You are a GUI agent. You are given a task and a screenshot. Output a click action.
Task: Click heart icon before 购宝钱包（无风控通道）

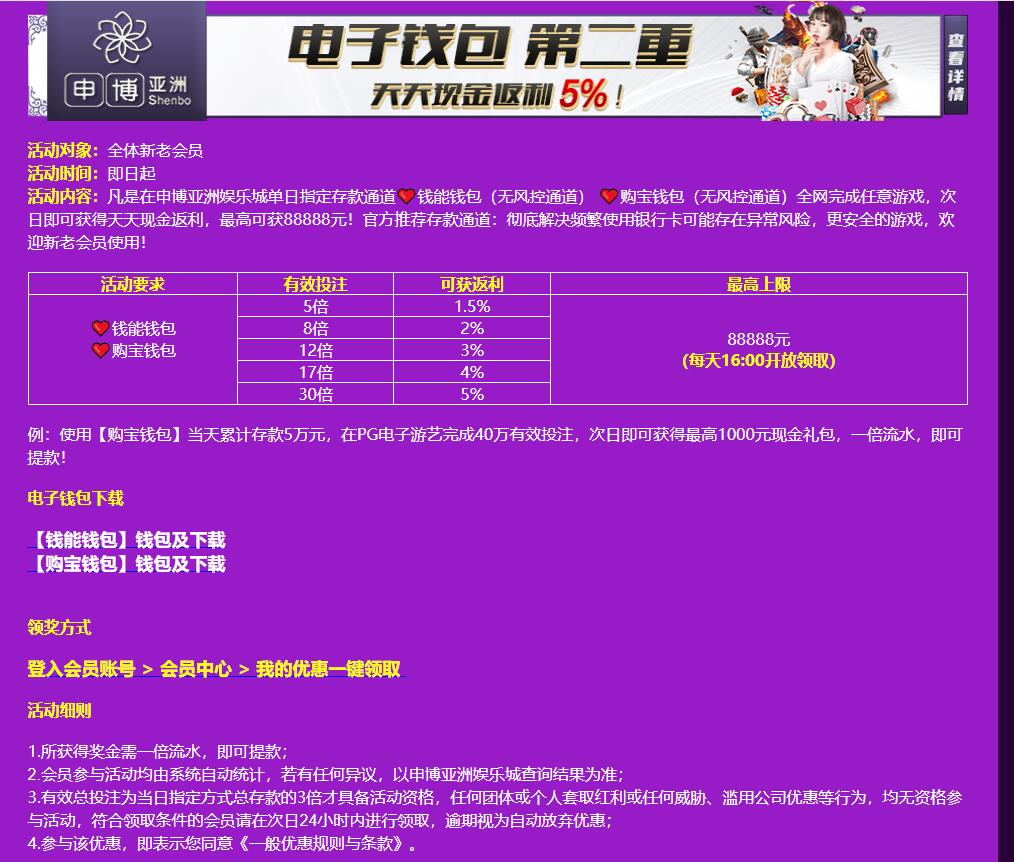(609, 196)
